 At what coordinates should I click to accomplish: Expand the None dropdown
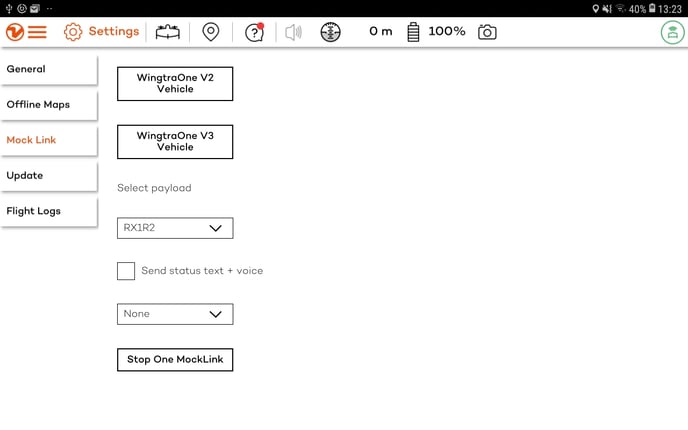(x=175, y=314)
